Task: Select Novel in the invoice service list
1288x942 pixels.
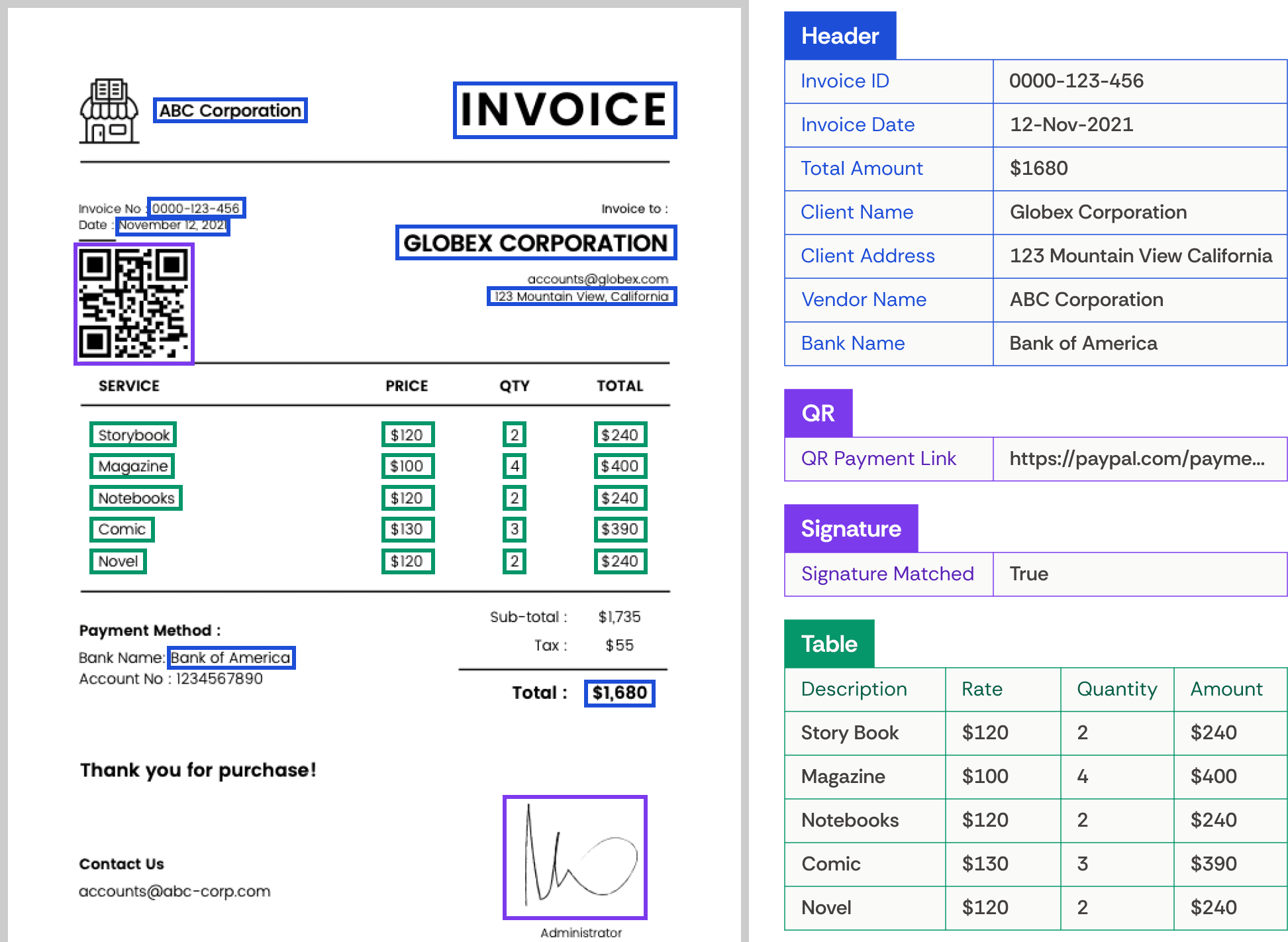Action: tap(118, 561)
